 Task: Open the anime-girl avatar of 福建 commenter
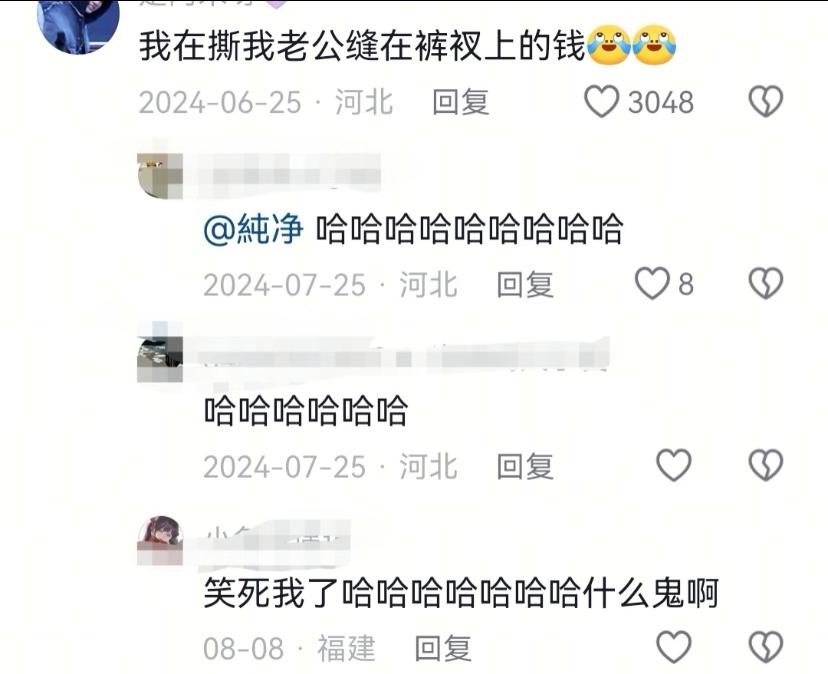159,540
